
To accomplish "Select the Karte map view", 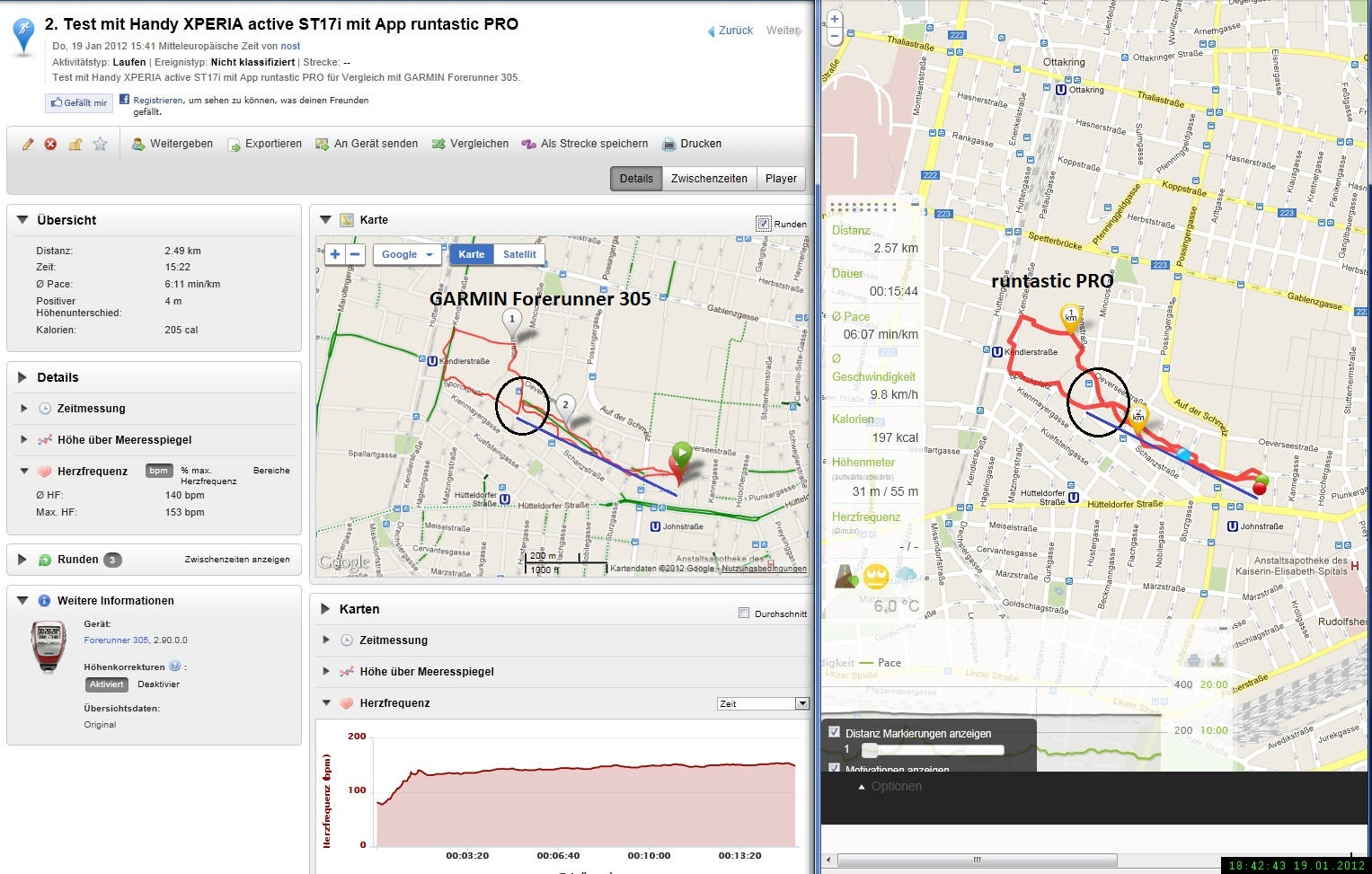I will point(472,254).
